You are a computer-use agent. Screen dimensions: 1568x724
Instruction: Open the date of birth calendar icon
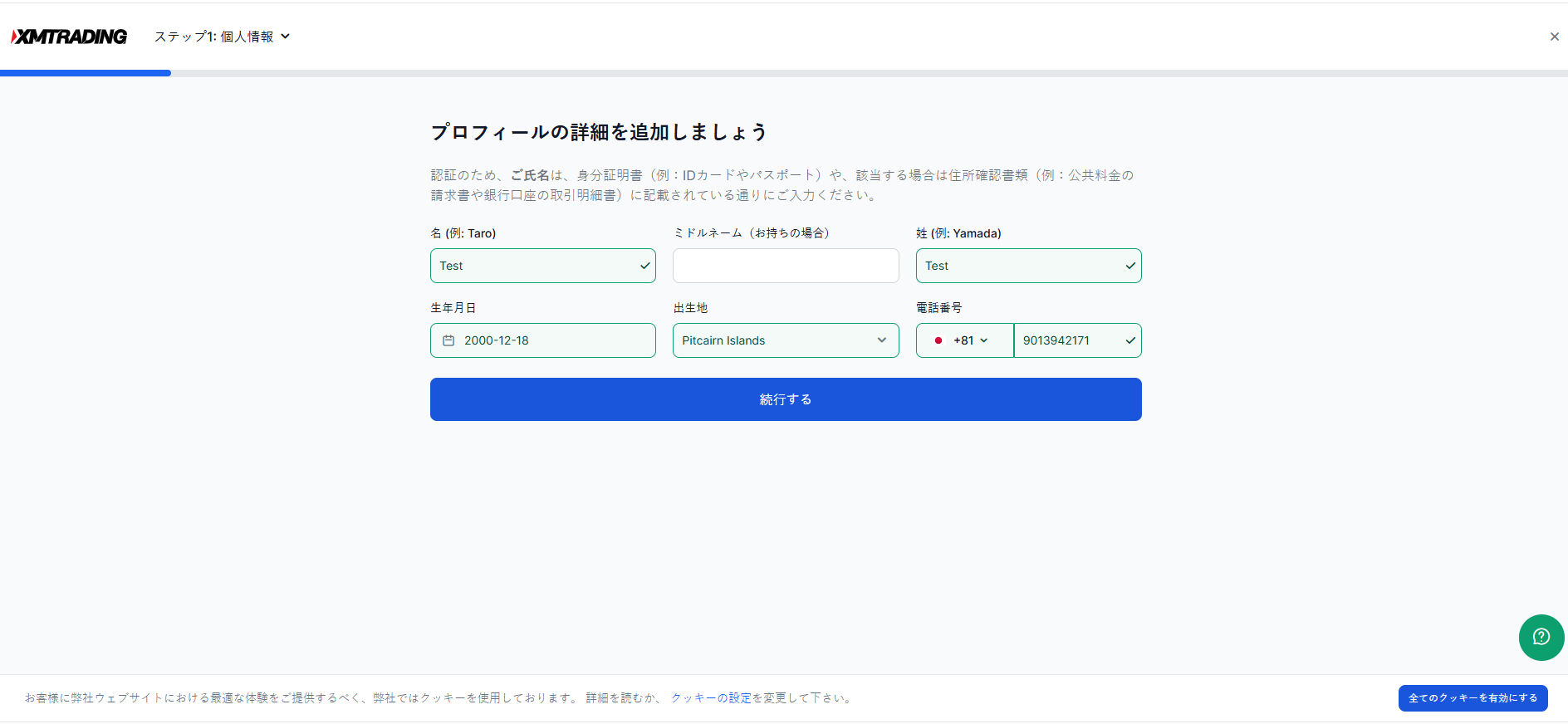(x=448, y=340)
